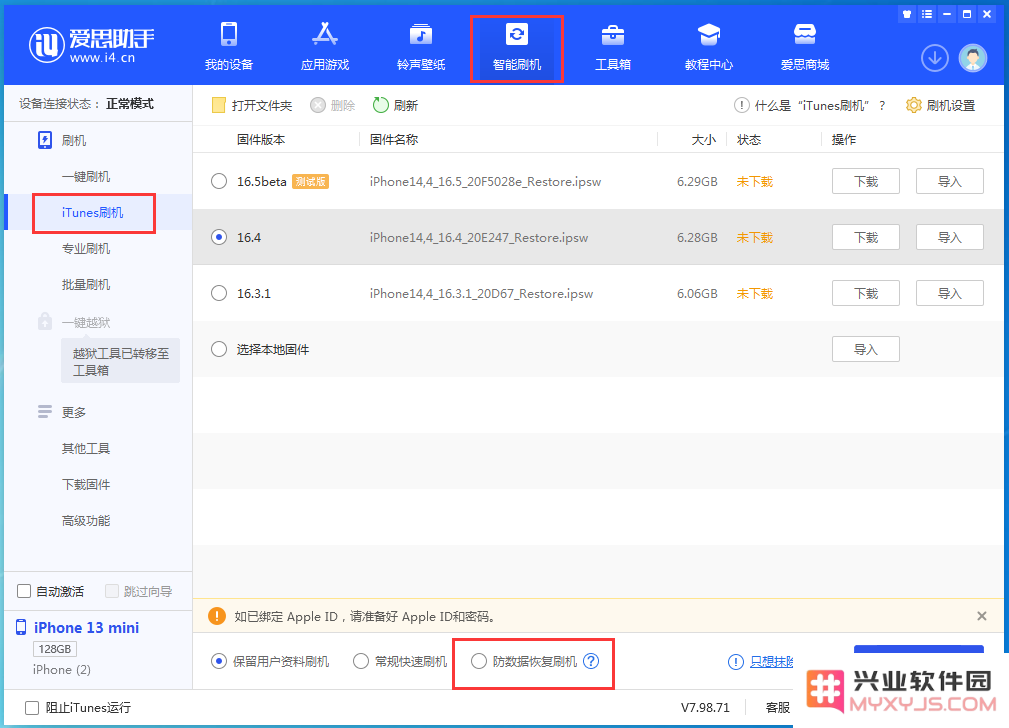The image size is (1009, 728).
Task: Enable 阻止iTunes运行 checkbox
Action: pos(32,707)
